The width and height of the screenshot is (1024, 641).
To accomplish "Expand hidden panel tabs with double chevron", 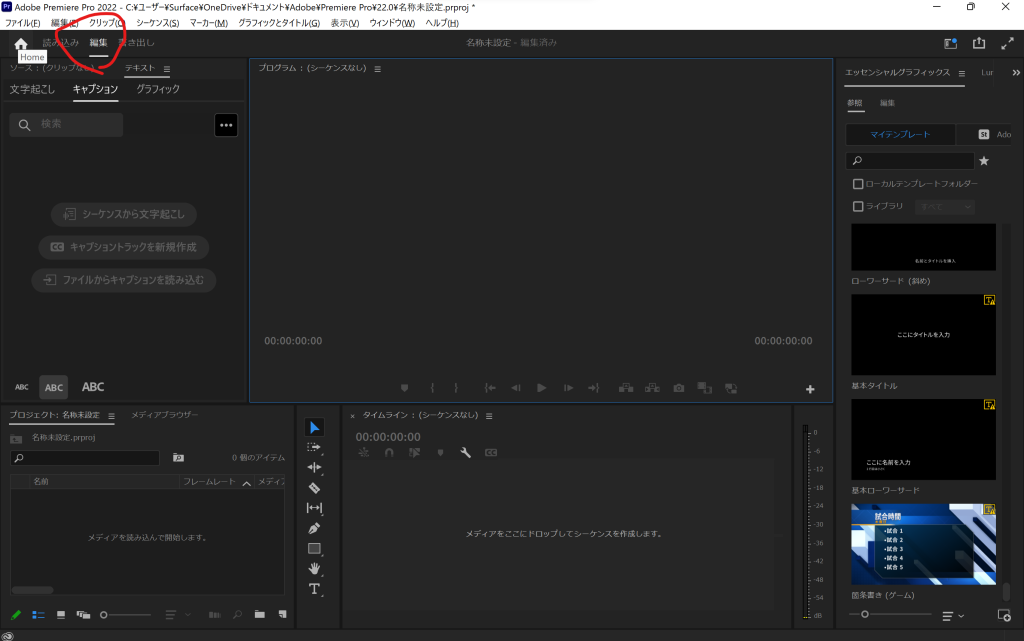I will point(1016,73).
